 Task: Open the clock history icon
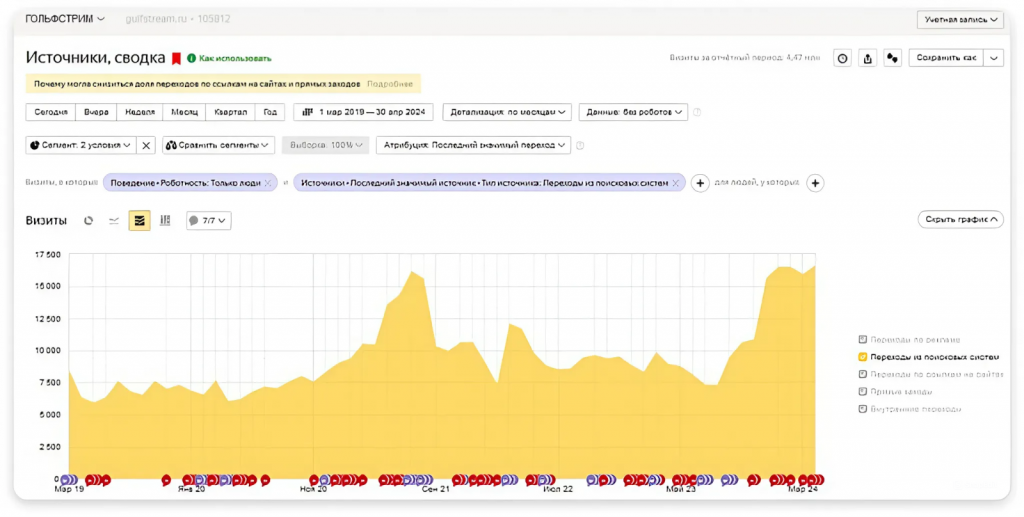pyautogui.click(x=842, y=58)
